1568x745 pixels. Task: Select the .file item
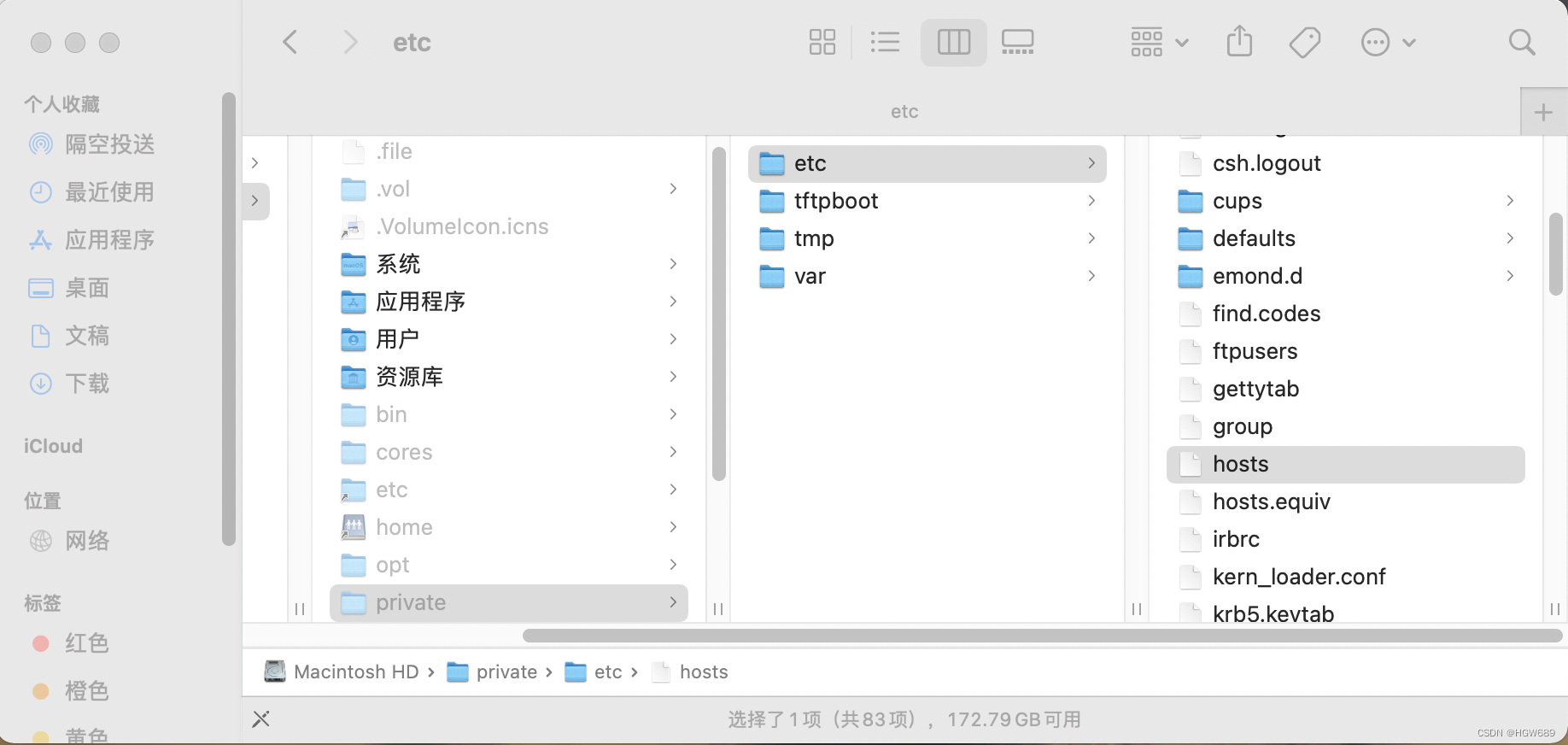pyautogui.click(x=509, y=151)
